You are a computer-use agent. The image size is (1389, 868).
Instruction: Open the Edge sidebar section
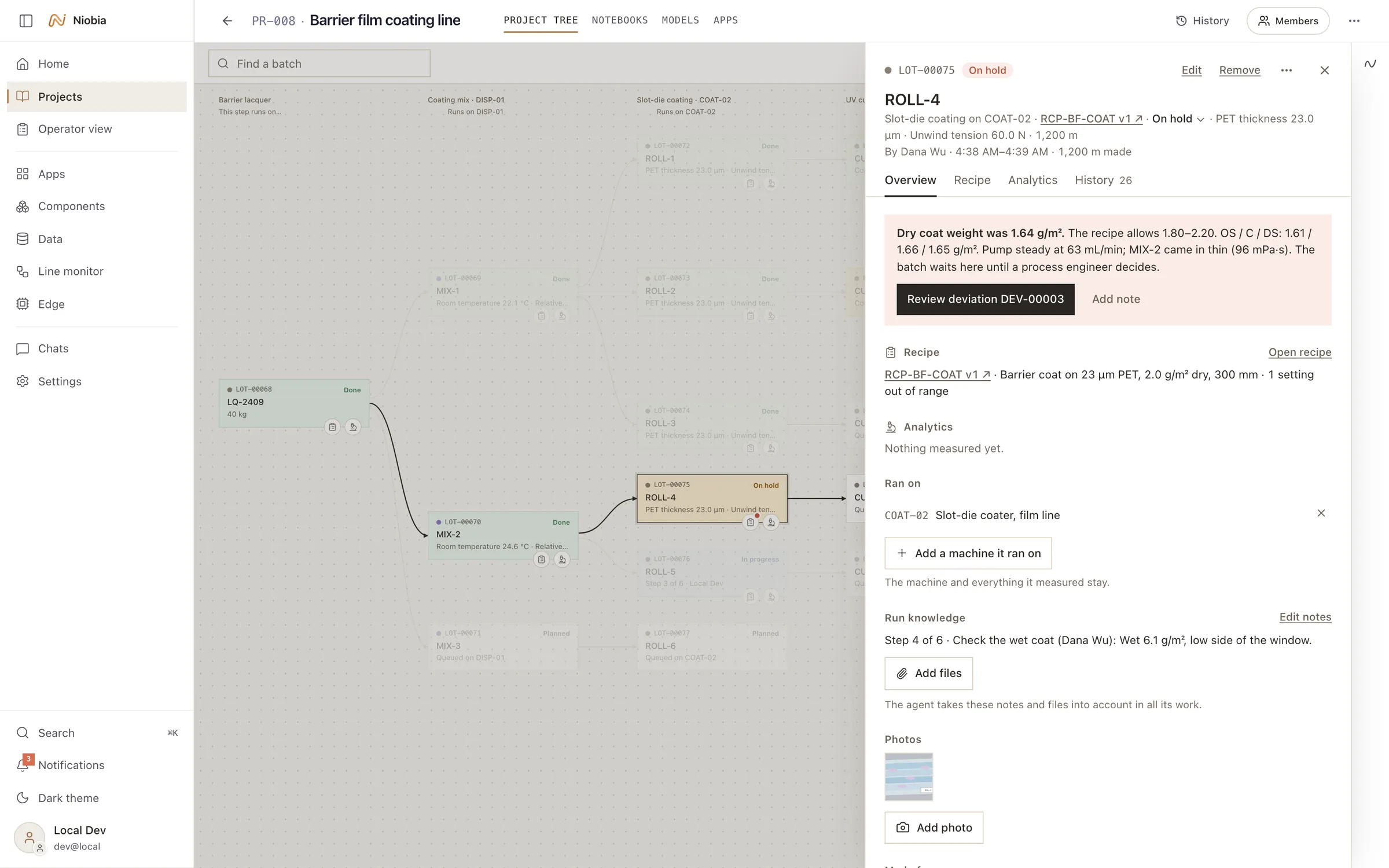point(97,304)
